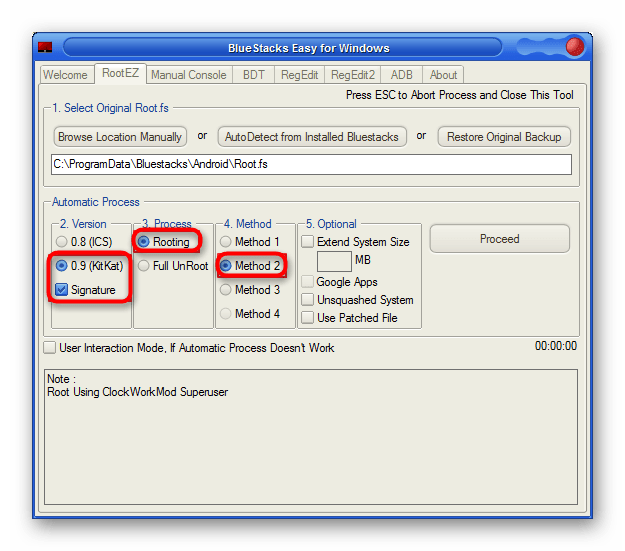
Task: Toggle the Signature checkbox
Action: coord(86,289)
